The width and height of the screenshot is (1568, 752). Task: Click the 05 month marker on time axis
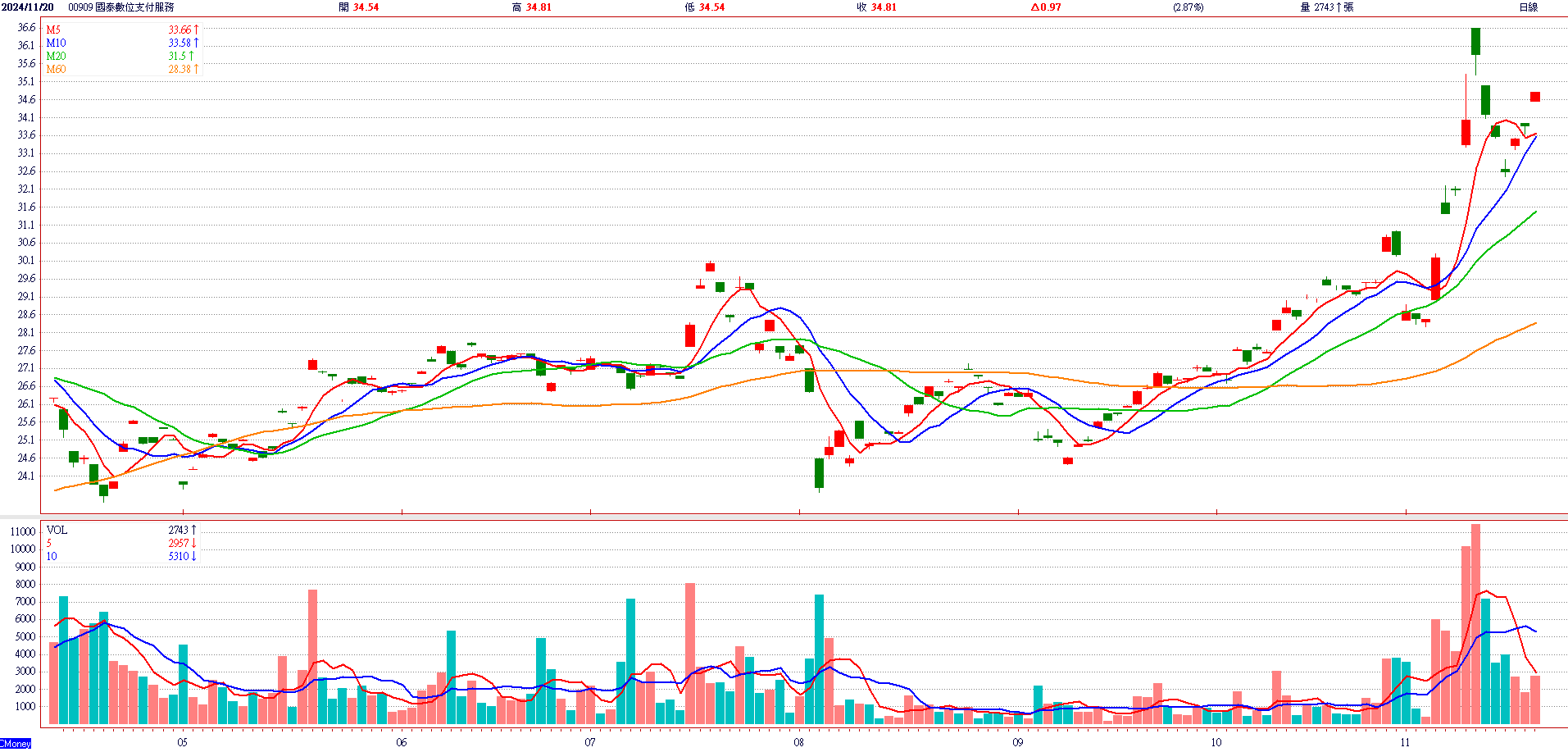(x=182, y=743)
